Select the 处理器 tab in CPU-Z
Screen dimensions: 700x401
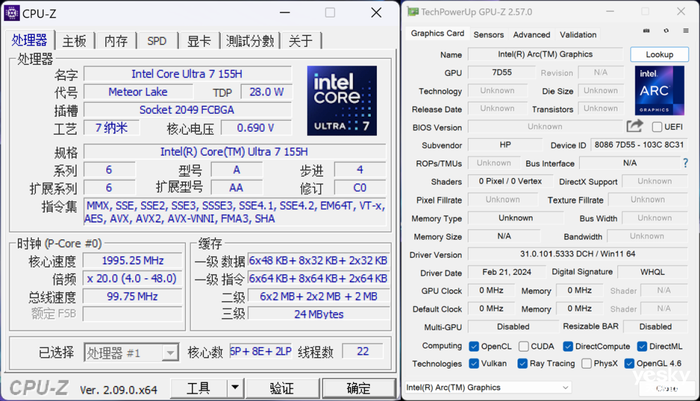pos(29,40)
